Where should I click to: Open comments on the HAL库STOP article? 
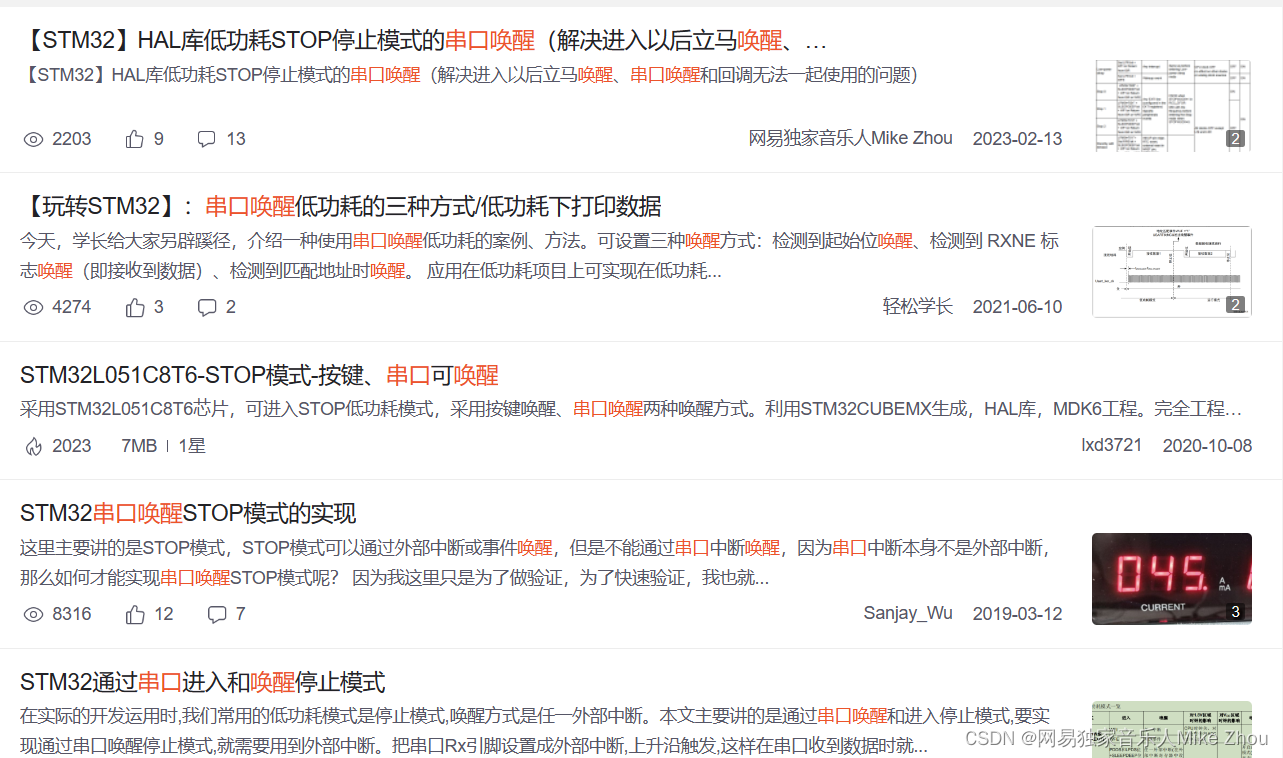(x=206, y=138)
